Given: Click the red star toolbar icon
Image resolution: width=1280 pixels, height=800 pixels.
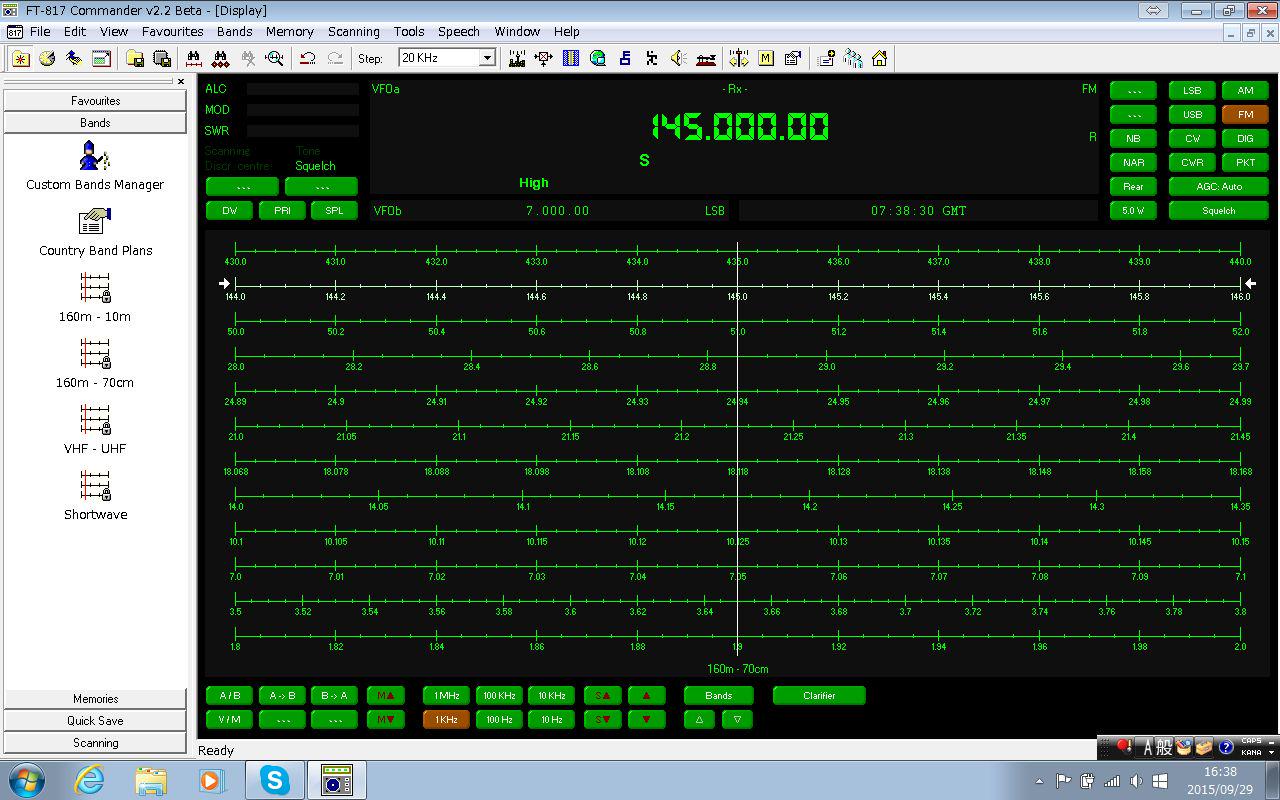Looking at the screenshot, I should [x=20, y=59].
